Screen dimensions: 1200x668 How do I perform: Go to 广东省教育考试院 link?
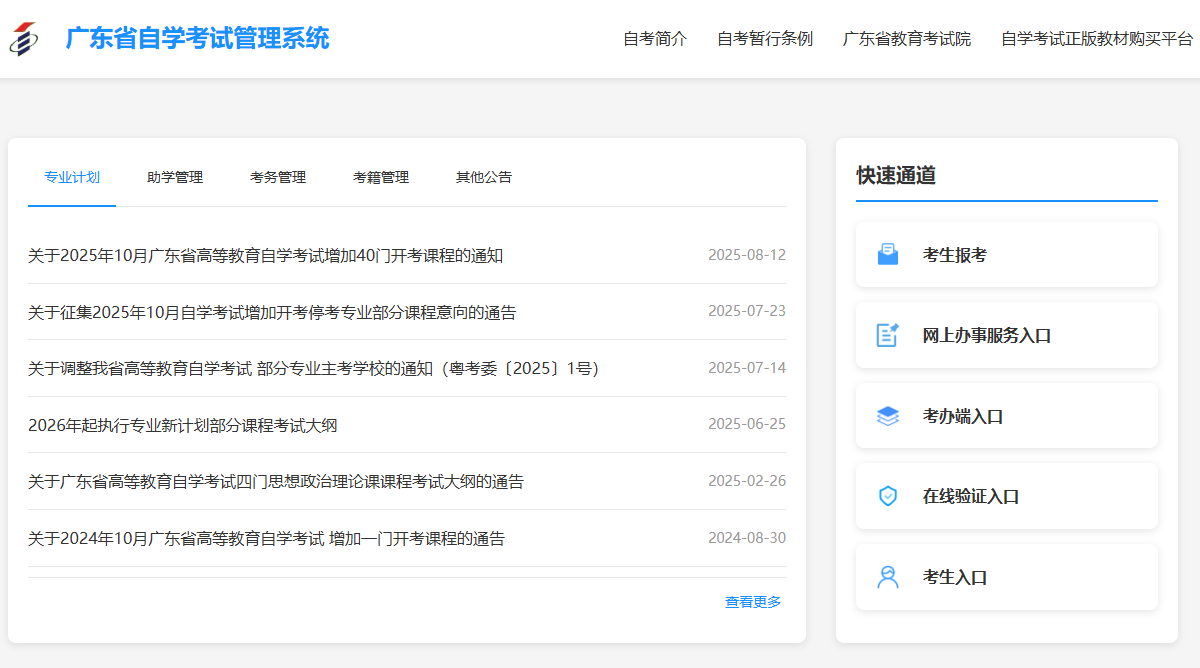907,39
